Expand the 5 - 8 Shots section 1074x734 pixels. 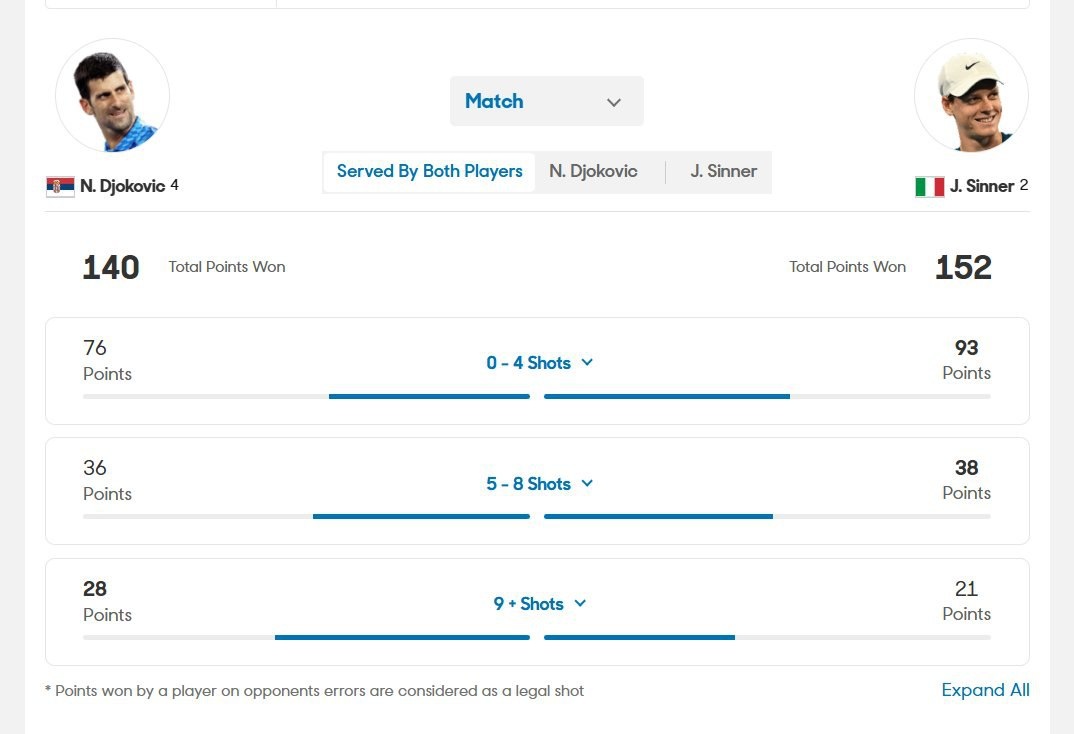[528, 484]
